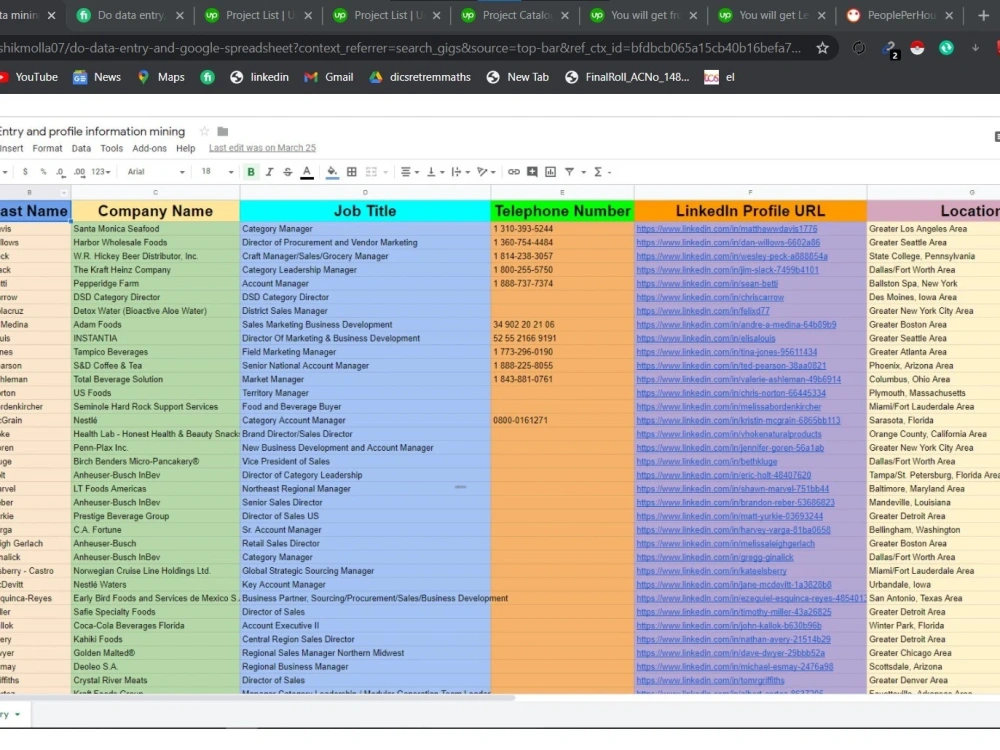
Task: Open dan-willows LinkedIn profile link
Action: pos(728,242)
